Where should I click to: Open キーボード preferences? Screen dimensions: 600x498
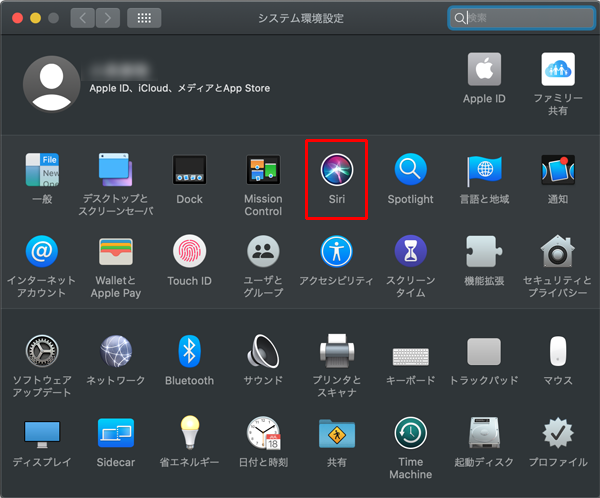point(411,356)
